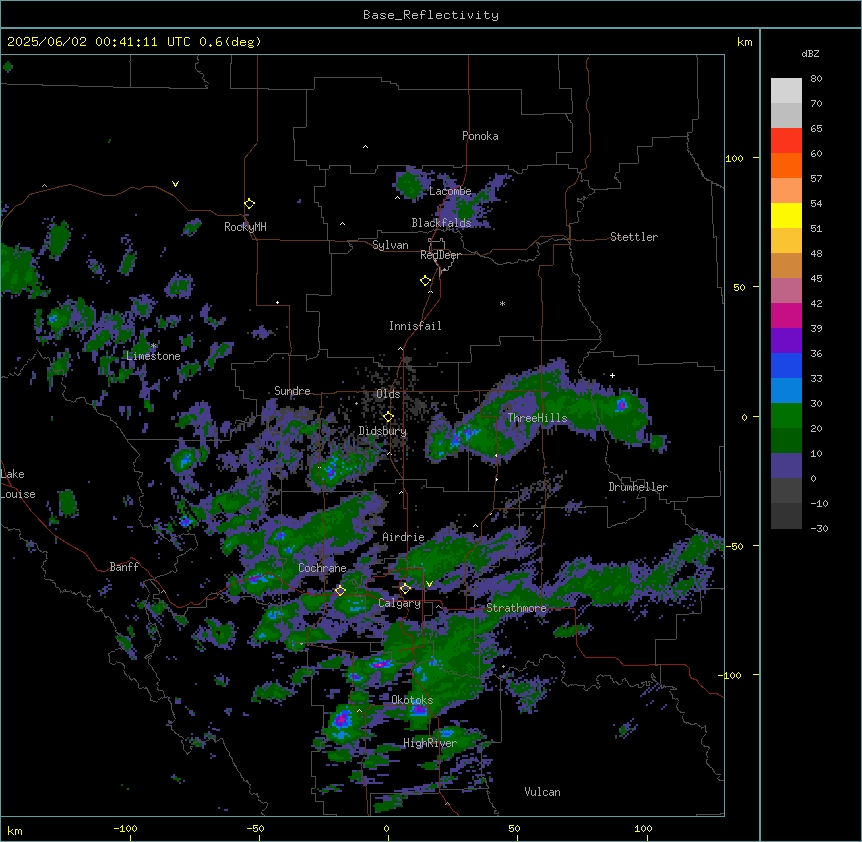
Task: Click the 50 tick label on vertical axis
Action: coord(739,287)
